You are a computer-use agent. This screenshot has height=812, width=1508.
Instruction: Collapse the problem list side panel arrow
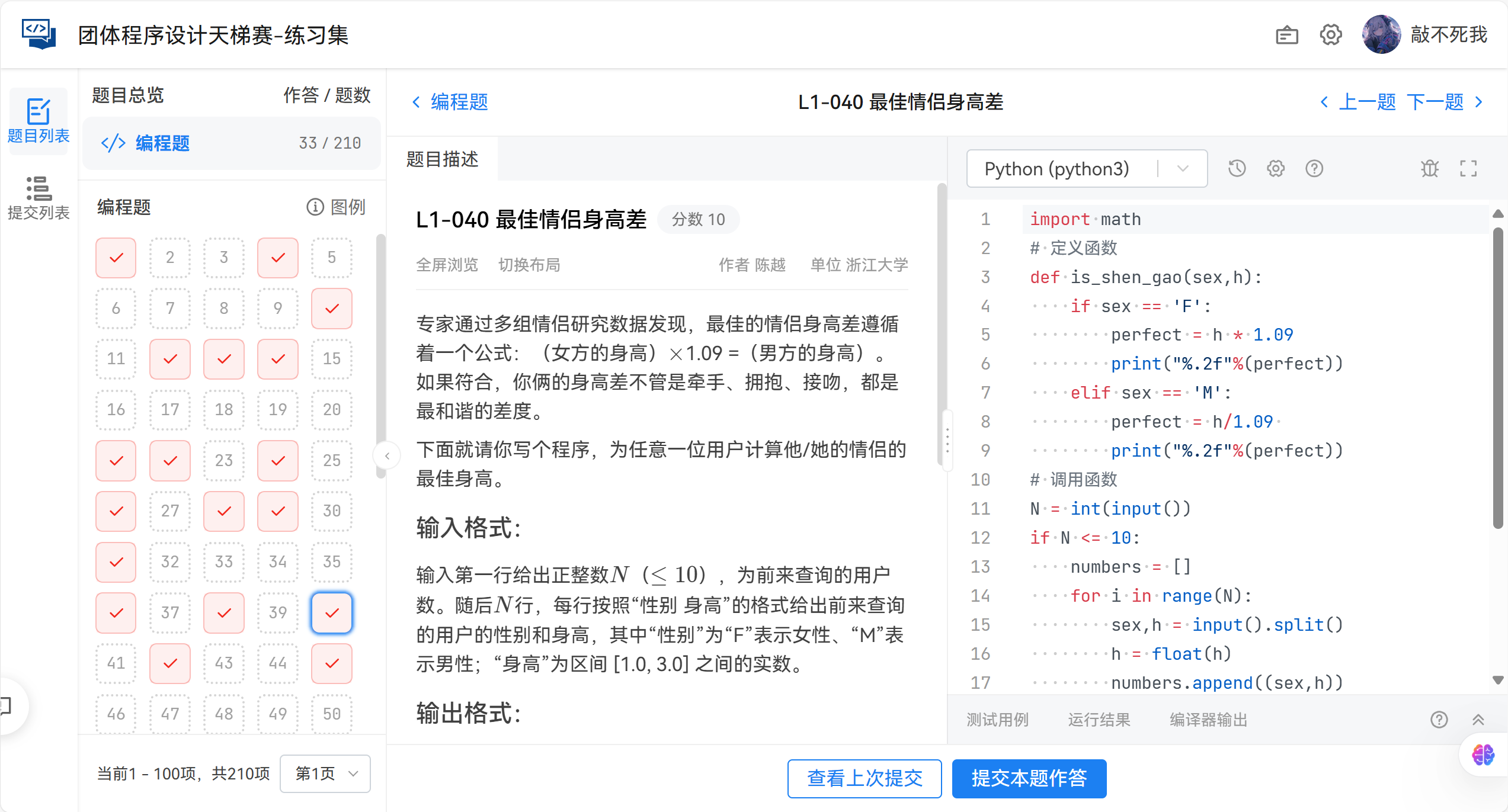387,455
